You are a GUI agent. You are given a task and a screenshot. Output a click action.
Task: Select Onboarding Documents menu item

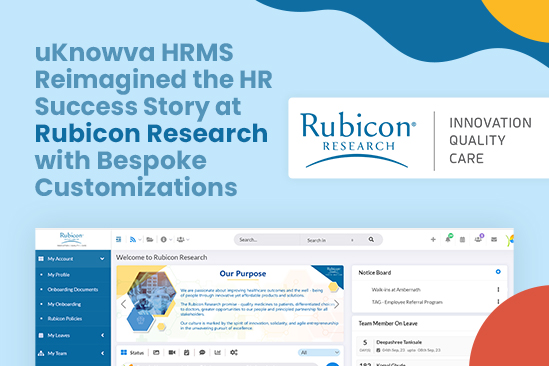click(x=73, y=290)
